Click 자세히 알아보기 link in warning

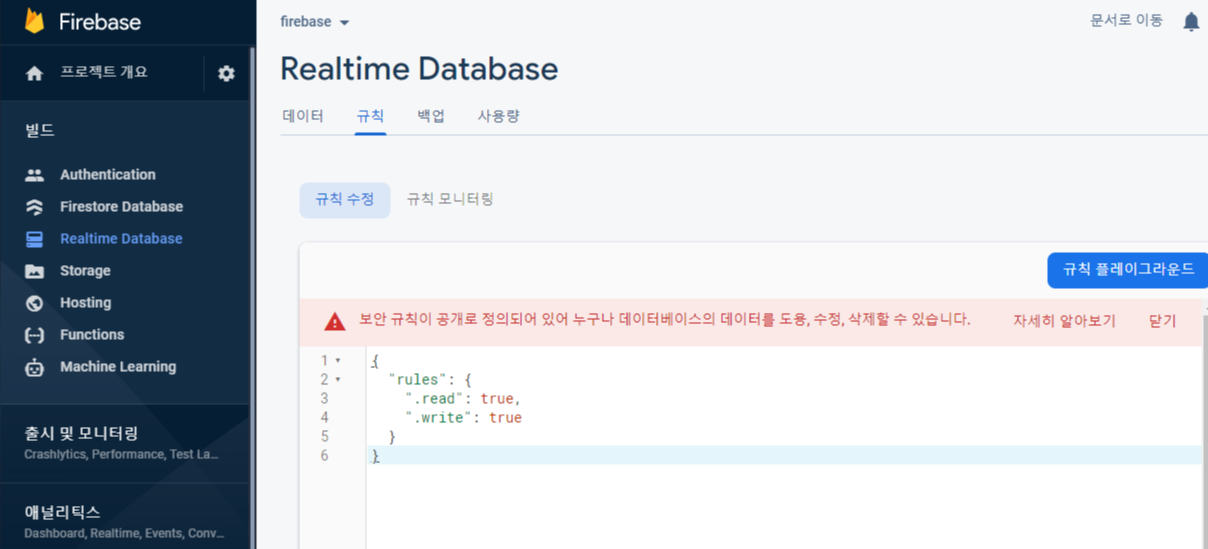tap(1064, 321)
